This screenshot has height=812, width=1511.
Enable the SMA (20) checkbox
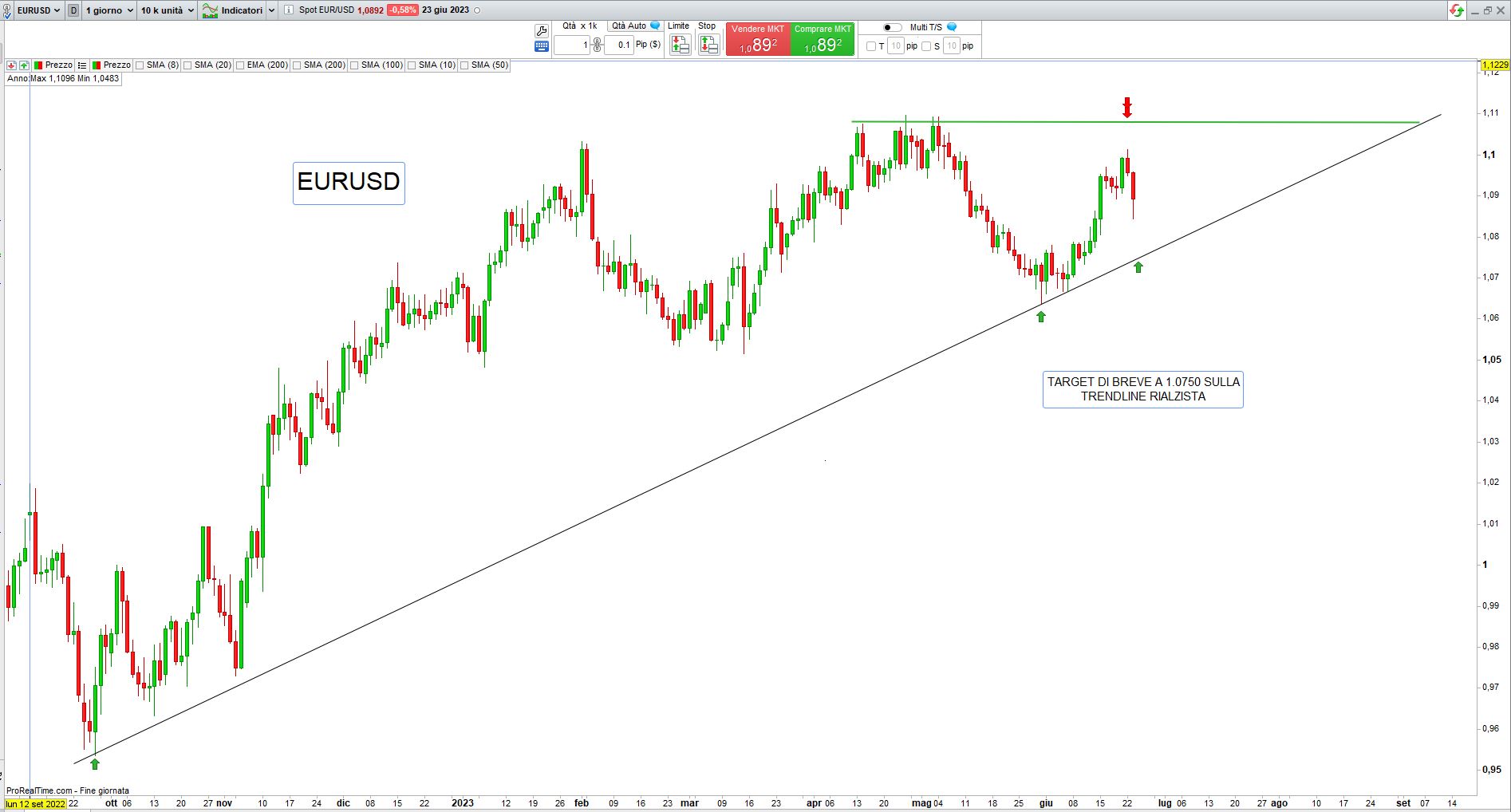(188, 65)
